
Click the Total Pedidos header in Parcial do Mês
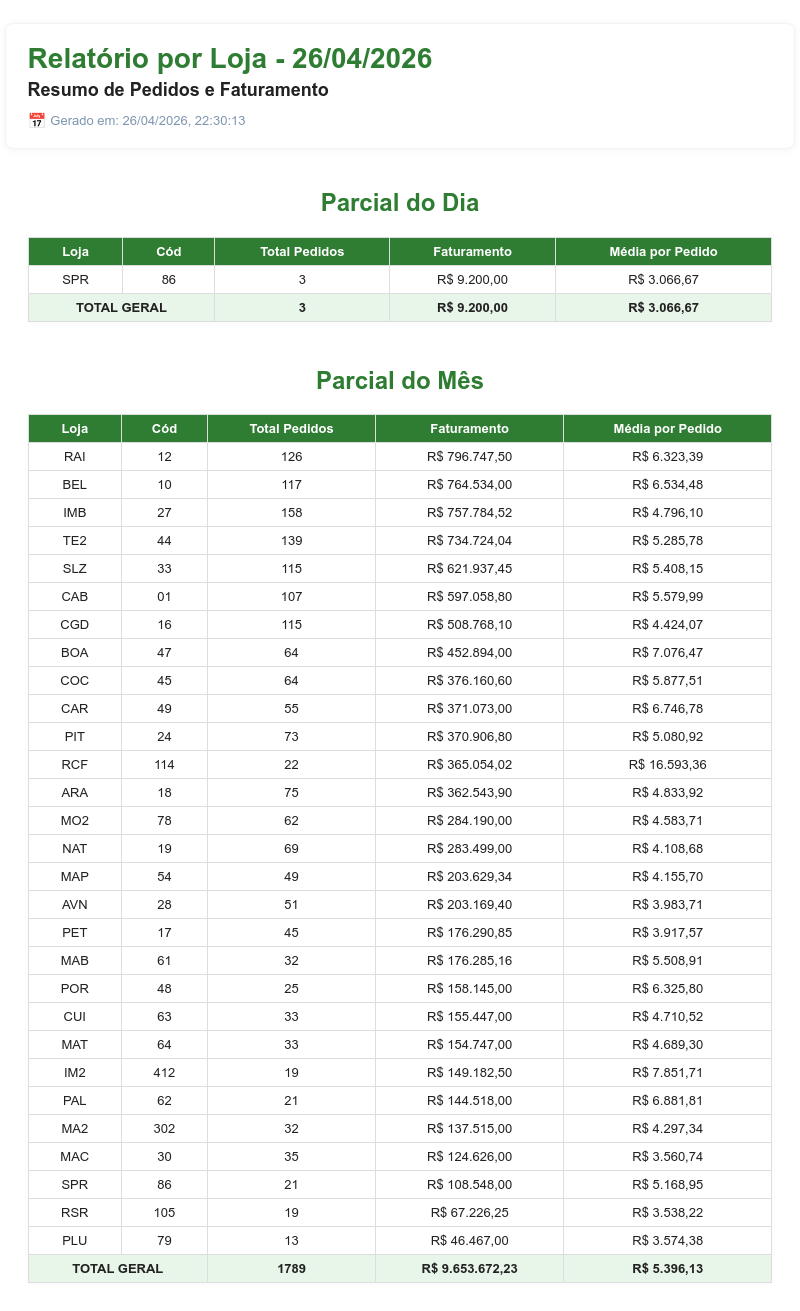(x=291, y=429)
